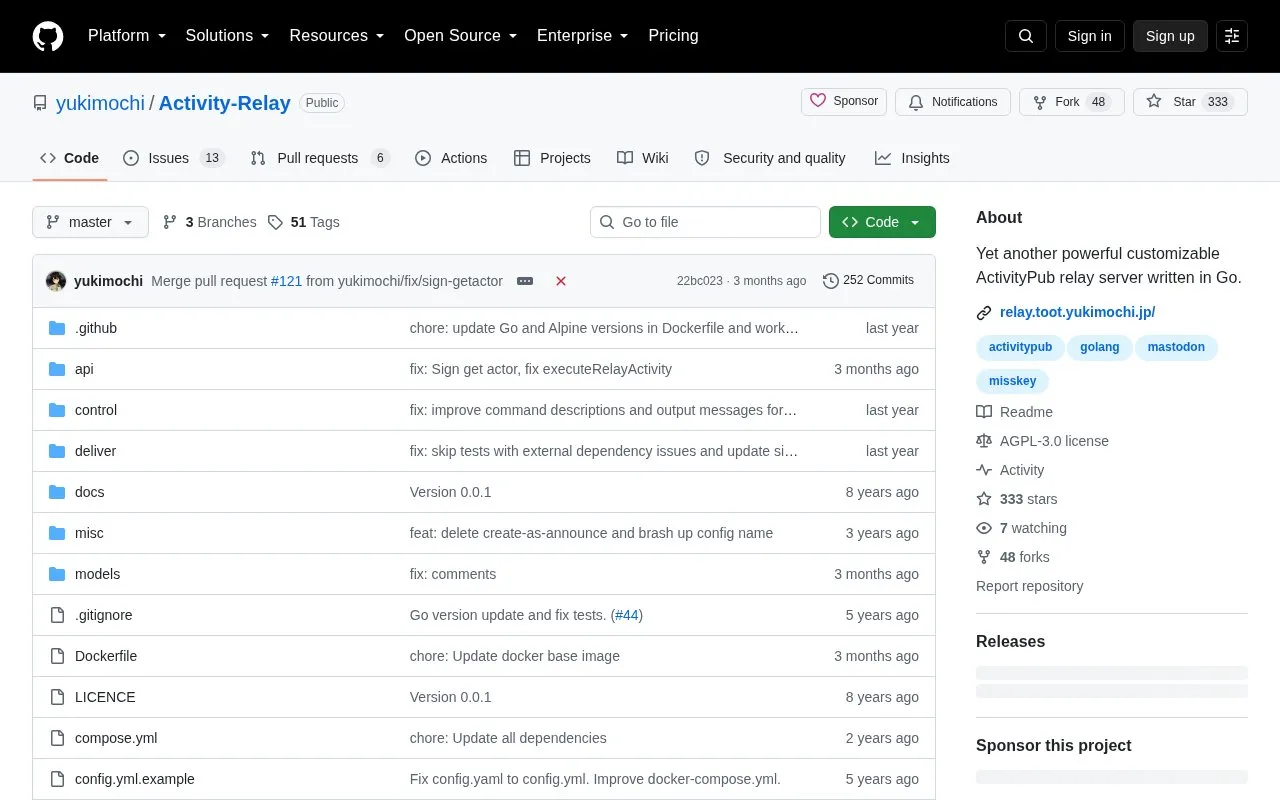Screen dimensions: 1280x800
Task: Focus the Go to file search field
Action: click(x=705, y=222)
